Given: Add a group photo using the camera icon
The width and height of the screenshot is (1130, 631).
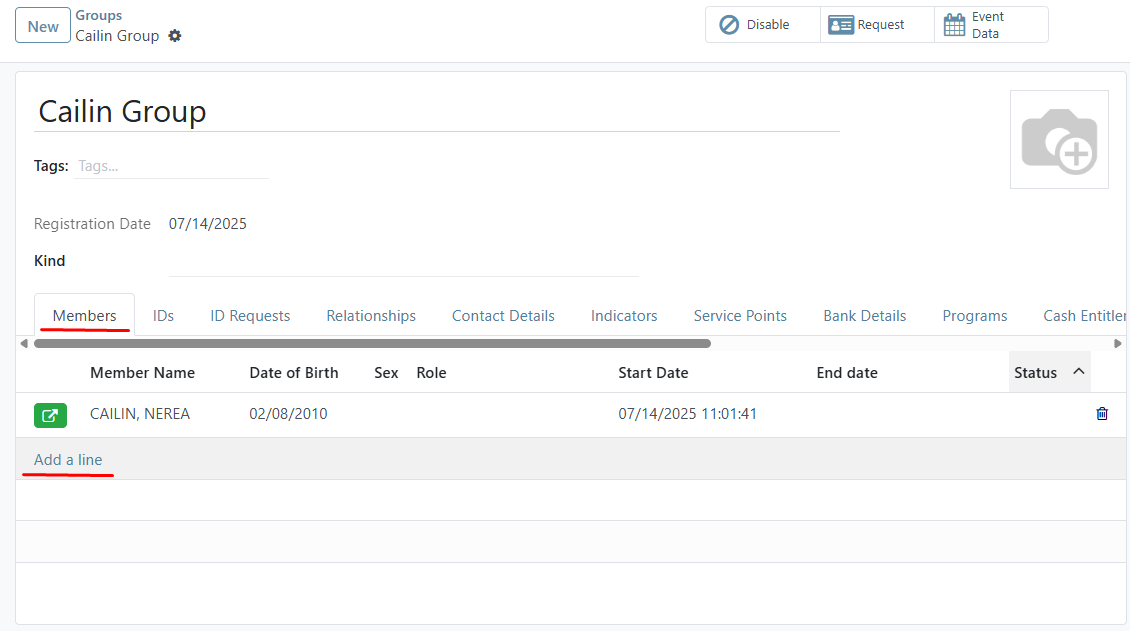Looking at the screenshot, I should click(1059, 139).
